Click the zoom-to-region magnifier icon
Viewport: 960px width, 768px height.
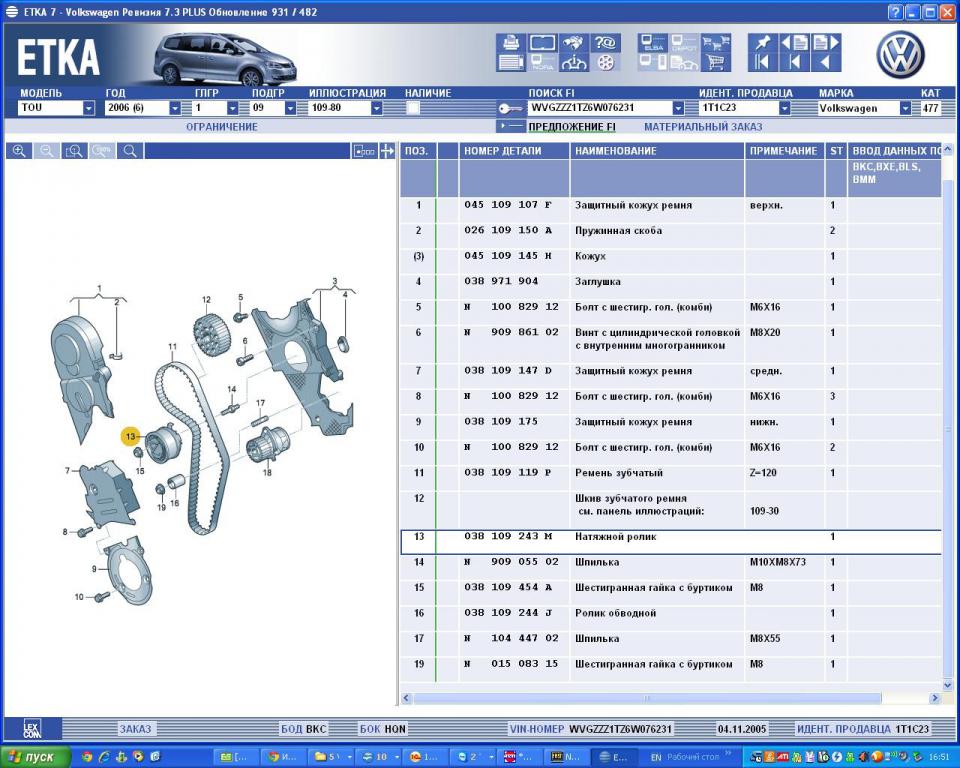coord(74,151)
